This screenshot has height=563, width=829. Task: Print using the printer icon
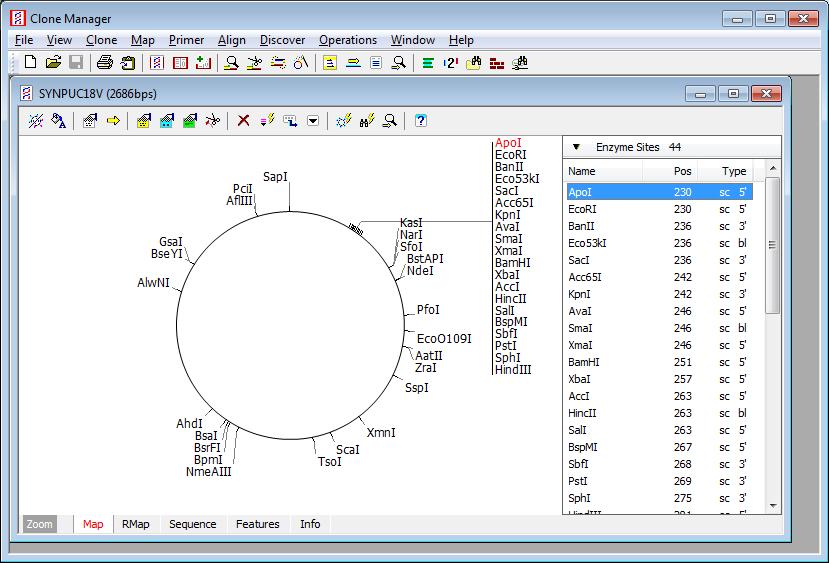coord(105,62)
